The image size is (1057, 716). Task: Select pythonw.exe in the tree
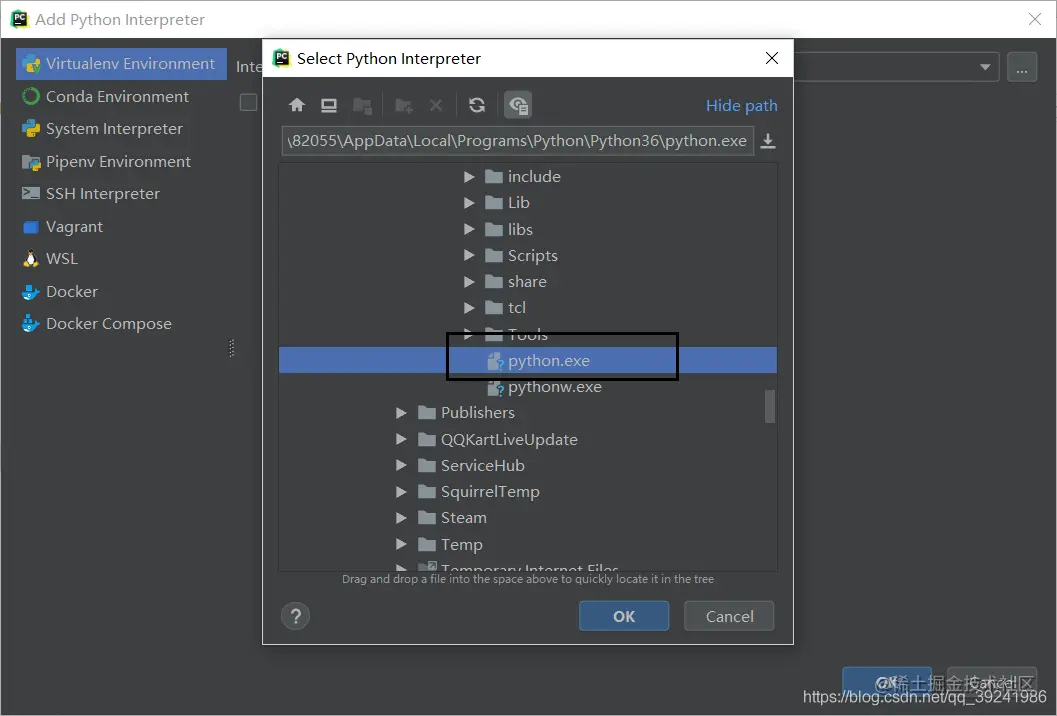pos(528,387)
